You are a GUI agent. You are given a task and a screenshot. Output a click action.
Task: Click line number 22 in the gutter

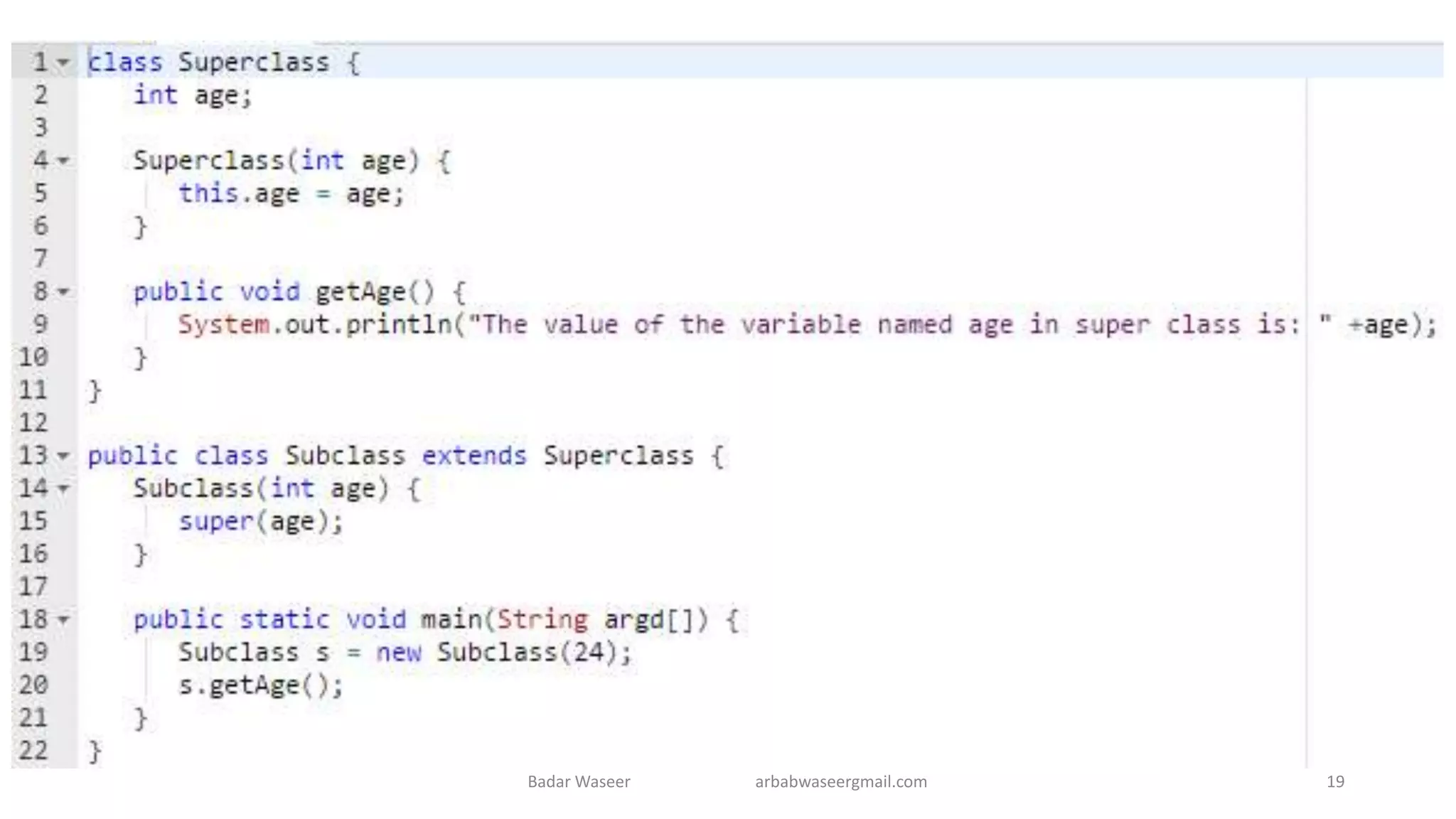[33, 751]
